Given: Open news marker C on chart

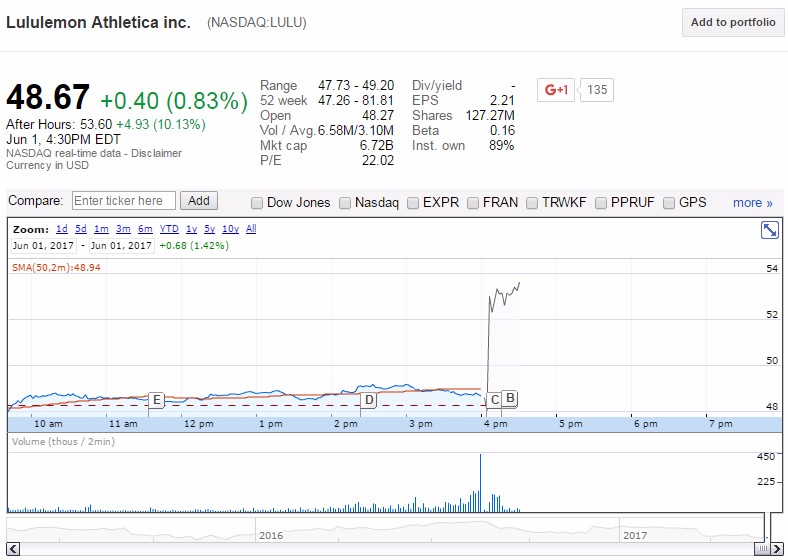Looking at the screenshot, I should click(x=495, y=400).
